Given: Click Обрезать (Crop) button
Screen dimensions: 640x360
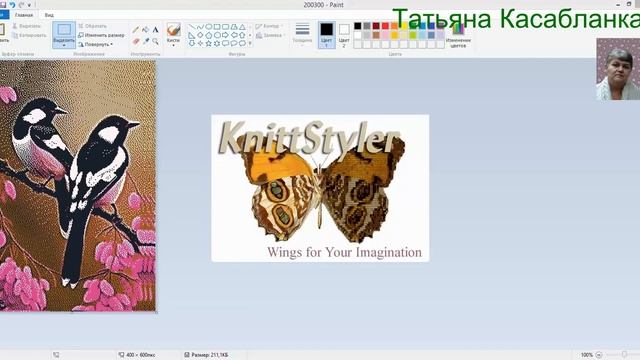Looking at the screenshot, I should 92,26.
